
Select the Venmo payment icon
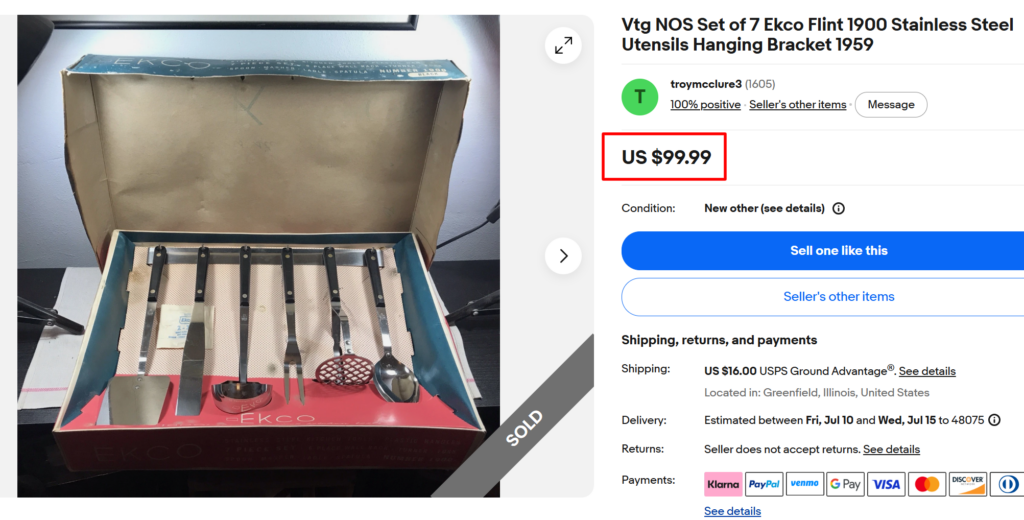805,484
